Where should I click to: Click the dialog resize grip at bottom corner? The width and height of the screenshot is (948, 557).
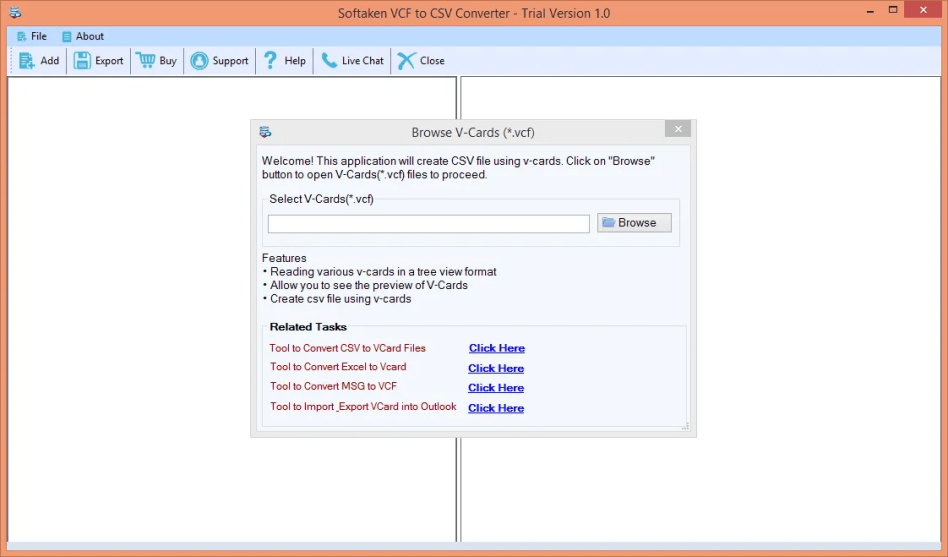685,426
